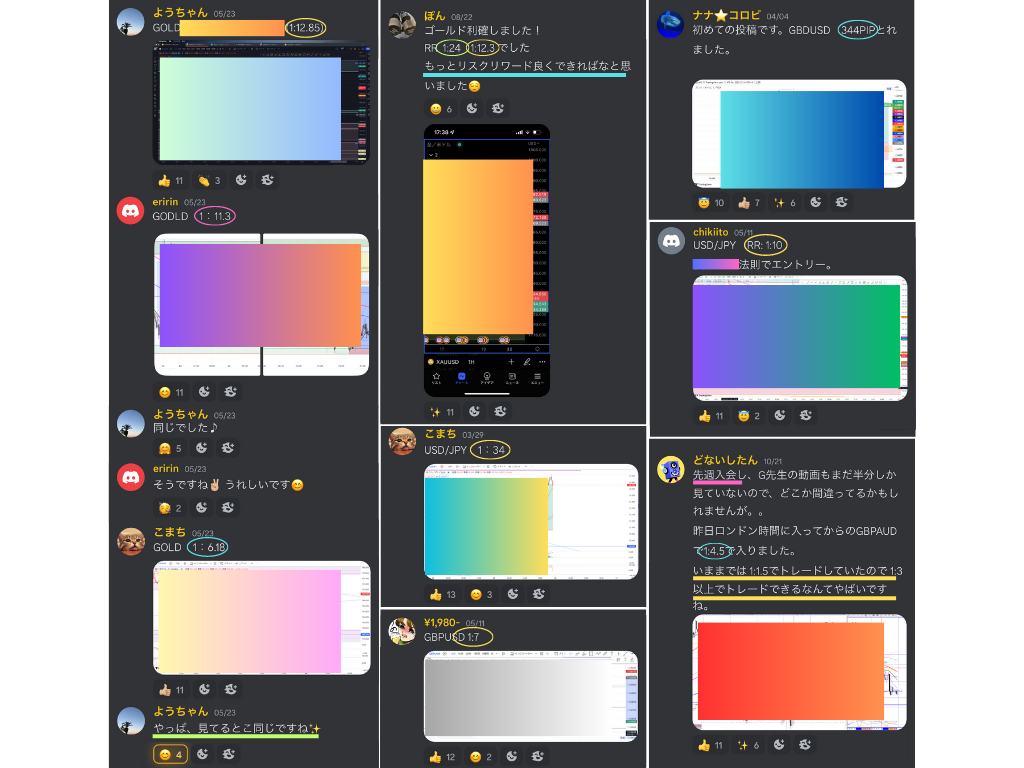
Task: Open the XAUUSD symbol selector
Action: click(x=447, y=361)
